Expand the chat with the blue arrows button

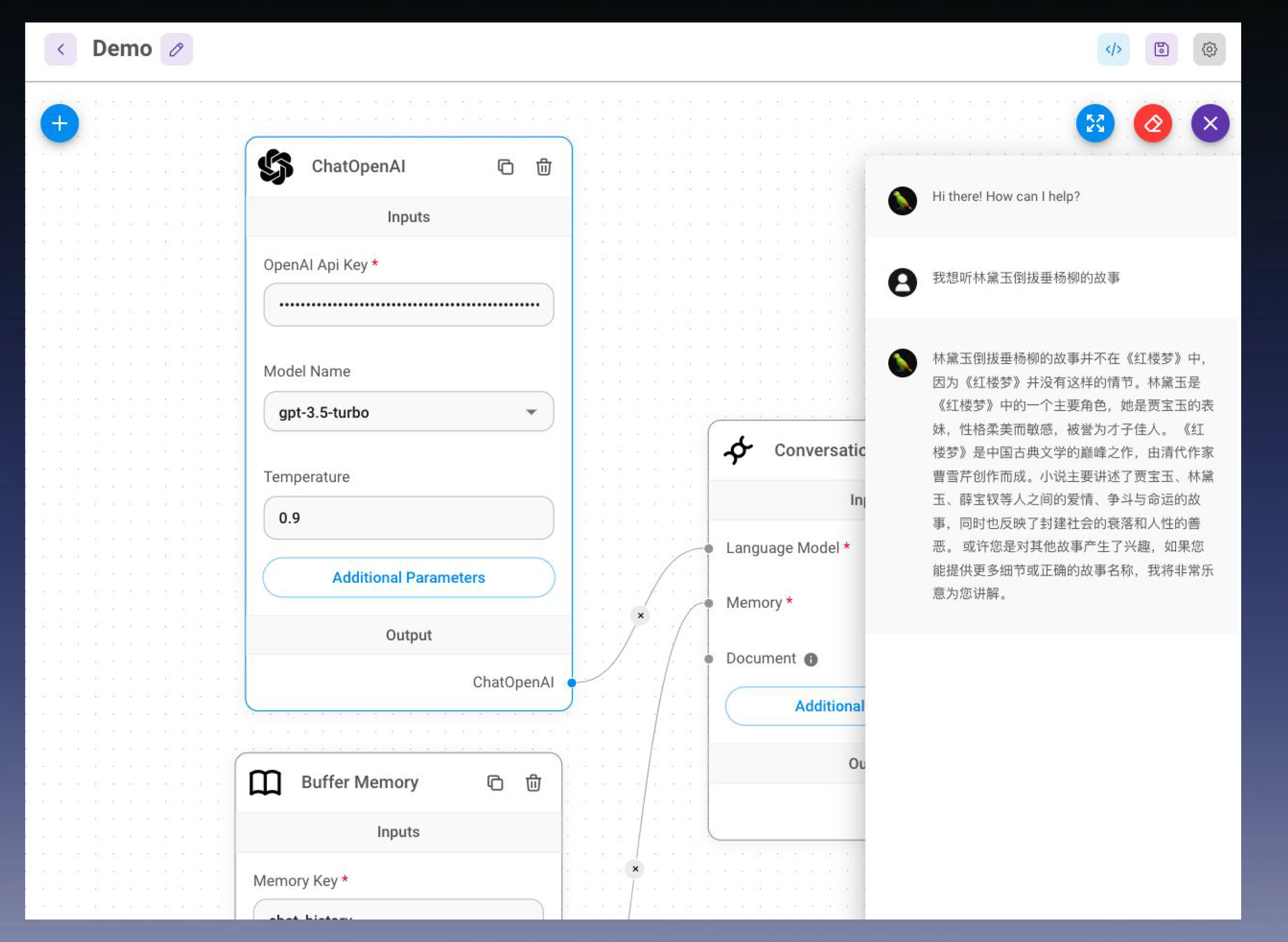click(x=1095, y=123)
